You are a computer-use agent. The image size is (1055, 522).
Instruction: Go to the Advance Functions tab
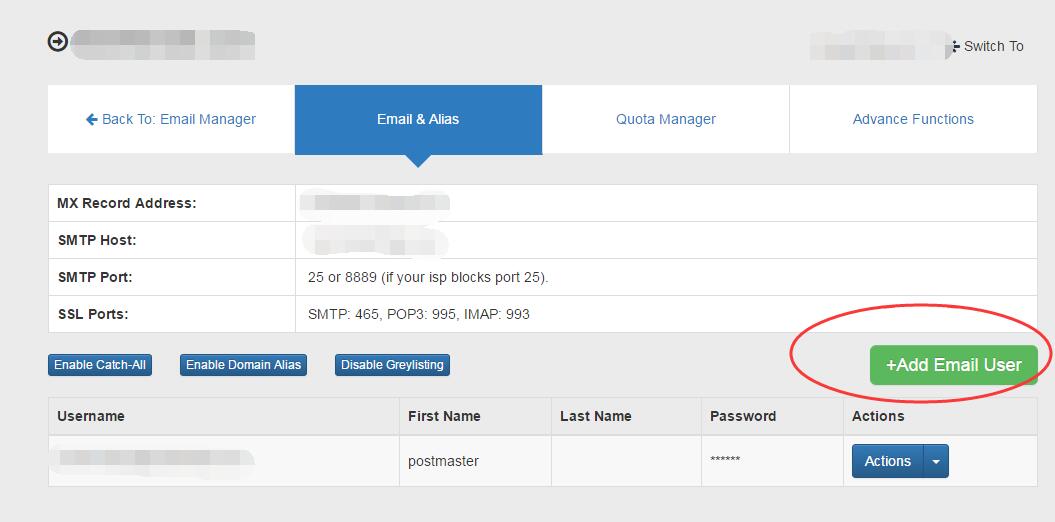(913, 119)
